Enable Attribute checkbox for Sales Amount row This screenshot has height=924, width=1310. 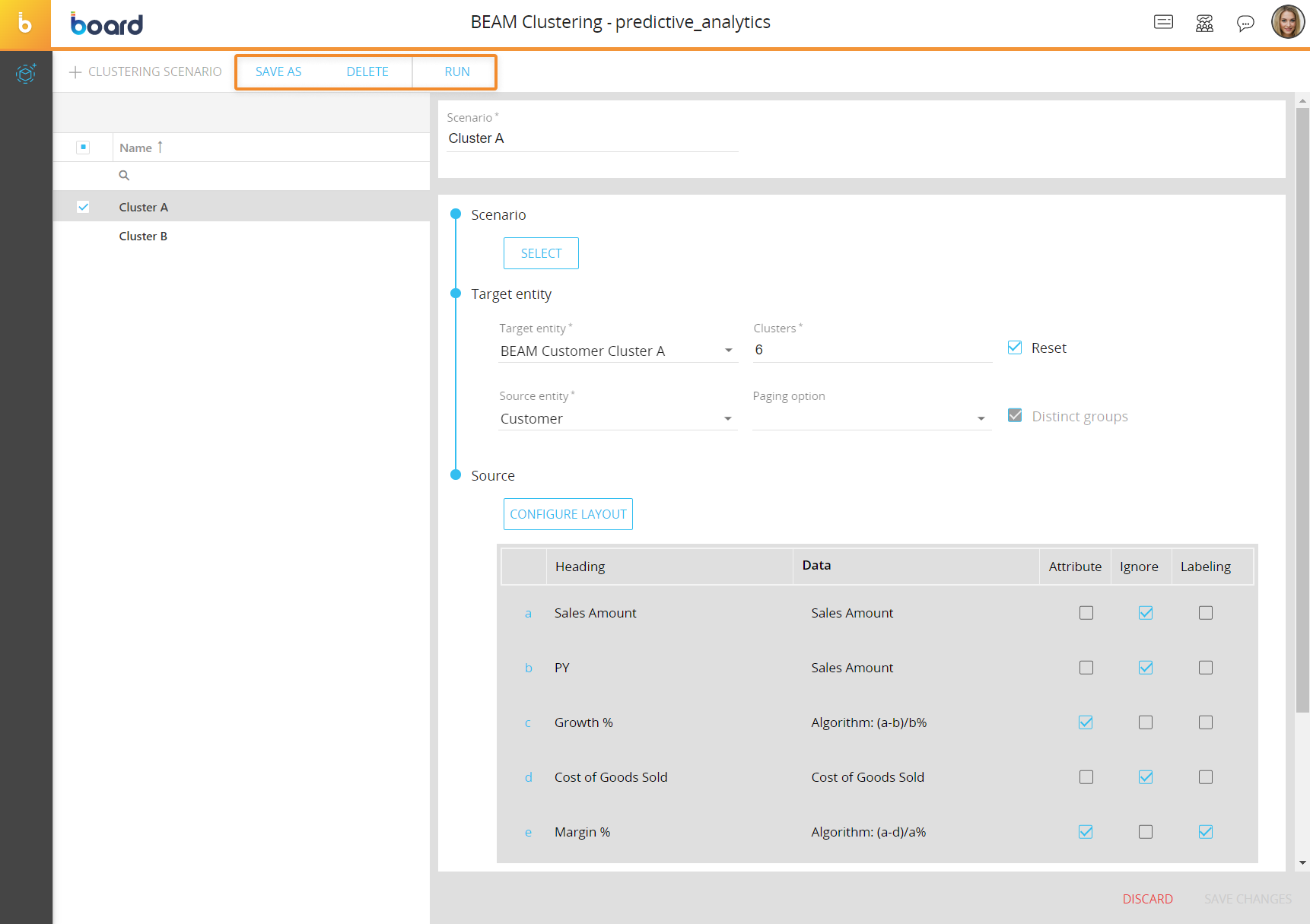pos(1086,613)
